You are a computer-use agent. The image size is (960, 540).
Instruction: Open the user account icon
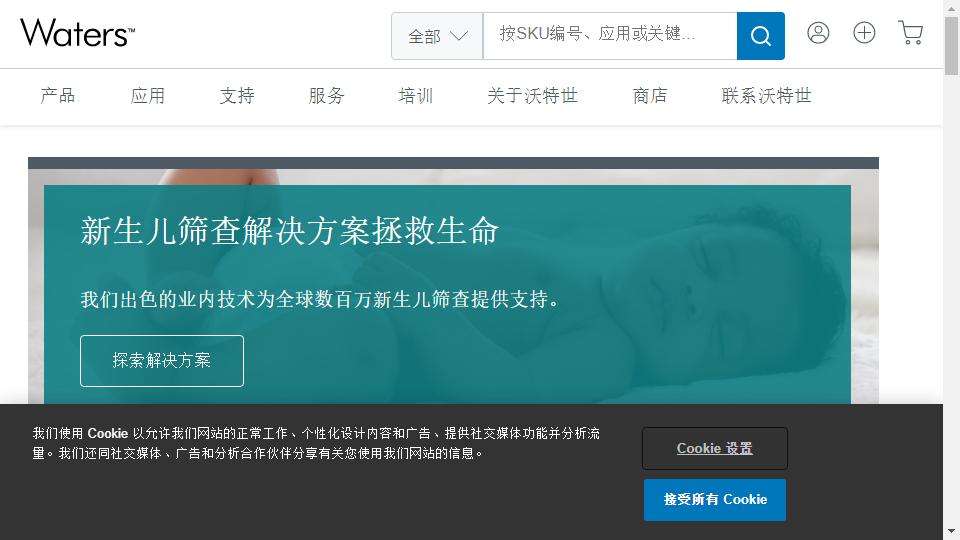point(818,33)
